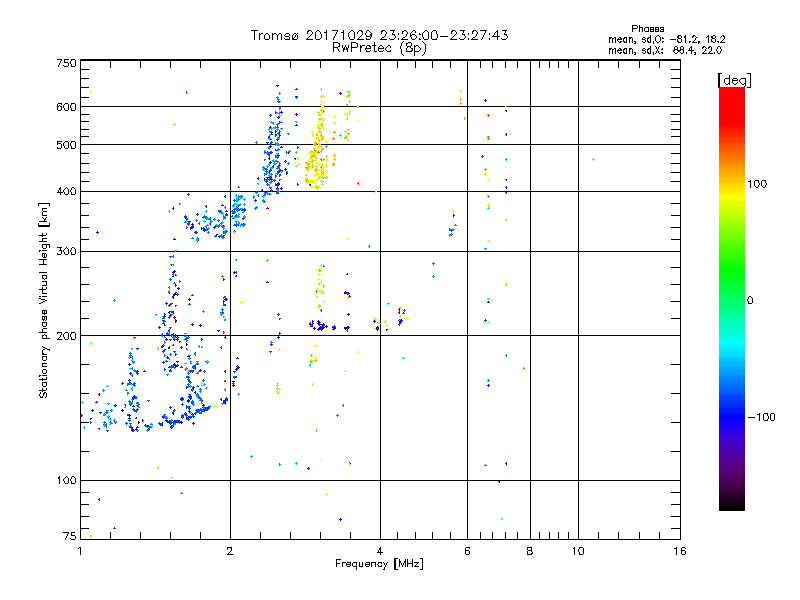Click the black bottom of the colorbar
The height and width of the screenshot is (600, 800).
[731, 505]
